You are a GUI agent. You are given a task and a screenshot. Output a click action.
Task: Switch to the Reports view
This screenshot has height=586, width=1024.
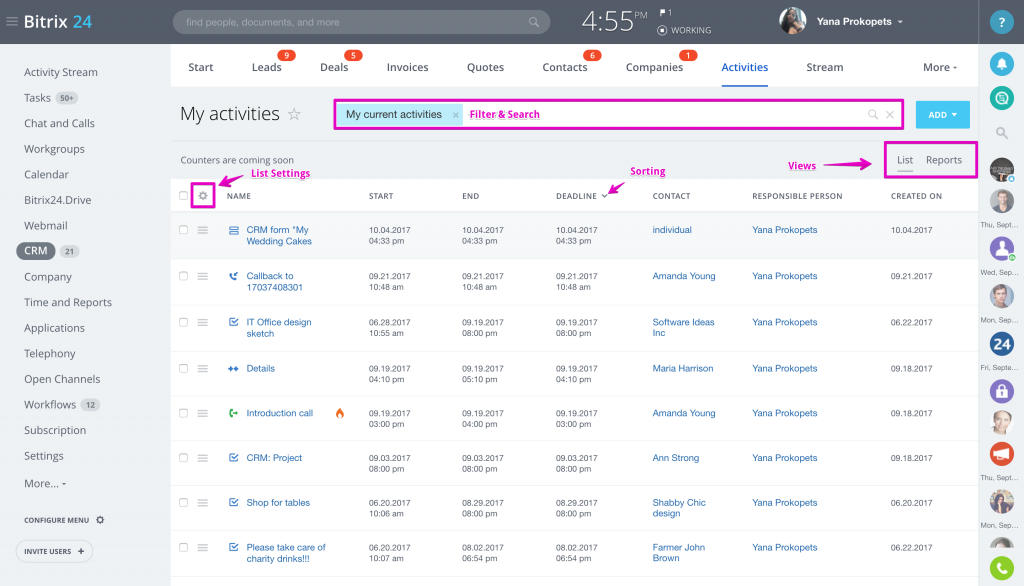tap(944, 160)
